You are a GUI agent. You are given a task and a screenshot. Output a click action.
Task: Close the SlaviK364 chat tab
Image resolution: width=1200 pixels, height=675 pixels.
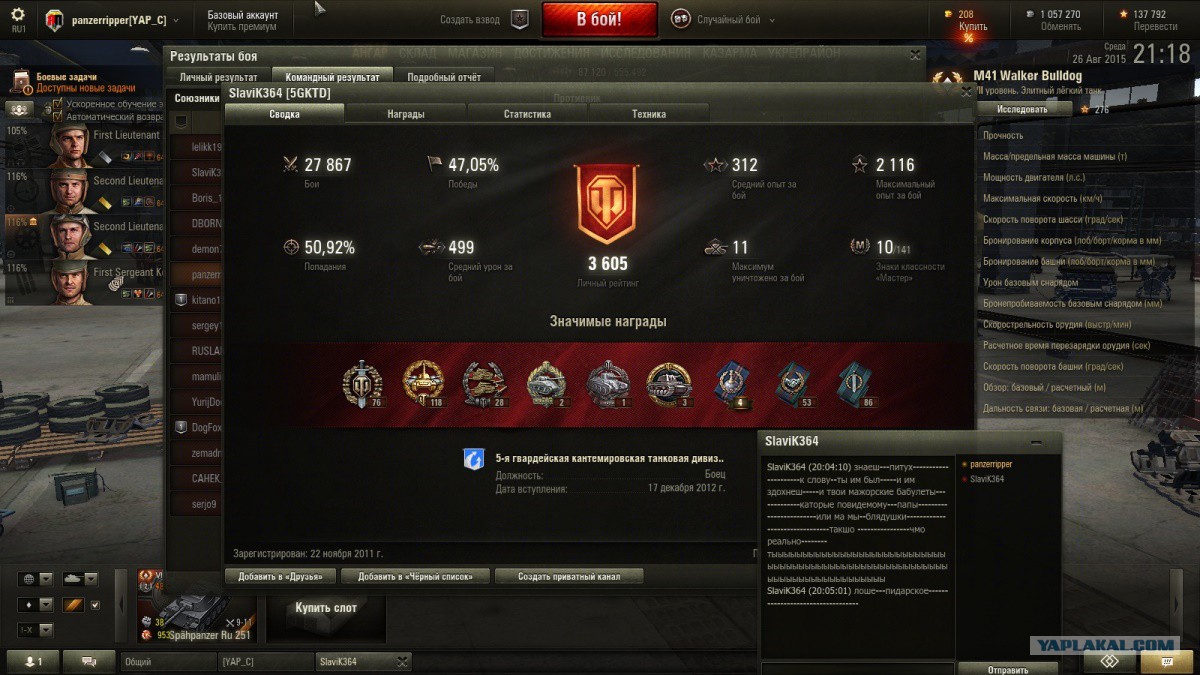(402, 661)
